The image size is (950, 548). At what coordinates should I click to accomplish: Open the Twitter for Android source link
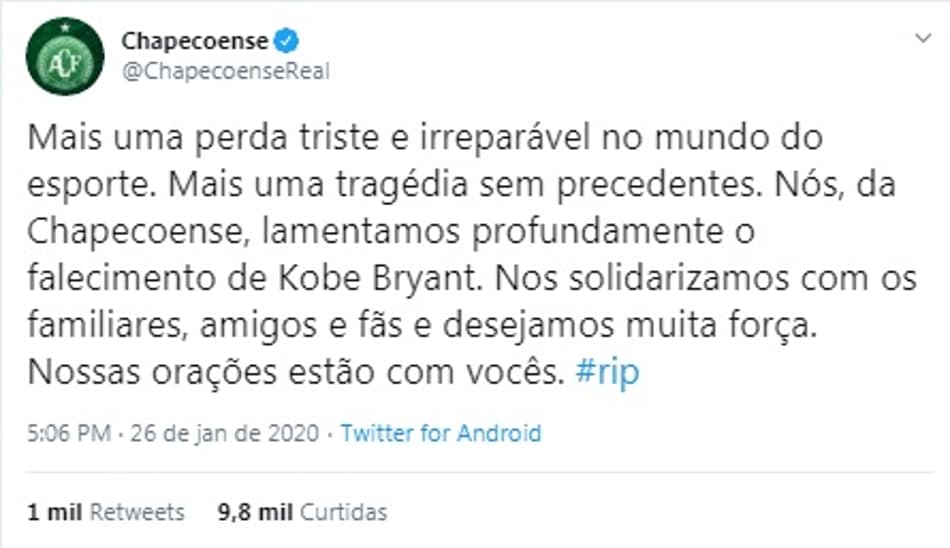point(440,433)
